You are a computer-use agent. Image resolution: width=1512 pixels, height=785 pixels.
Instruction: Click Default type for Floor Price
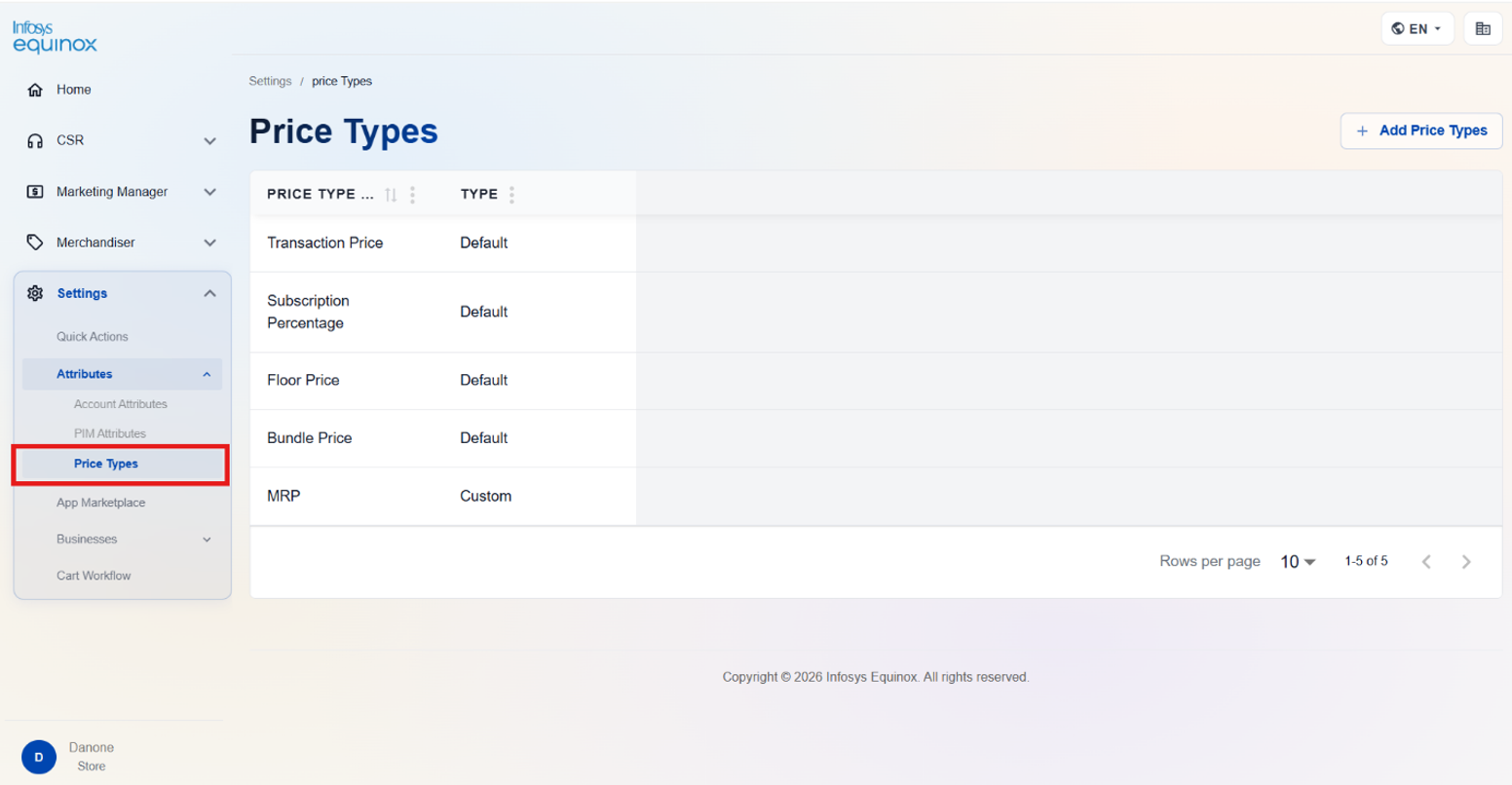[483, 380]
